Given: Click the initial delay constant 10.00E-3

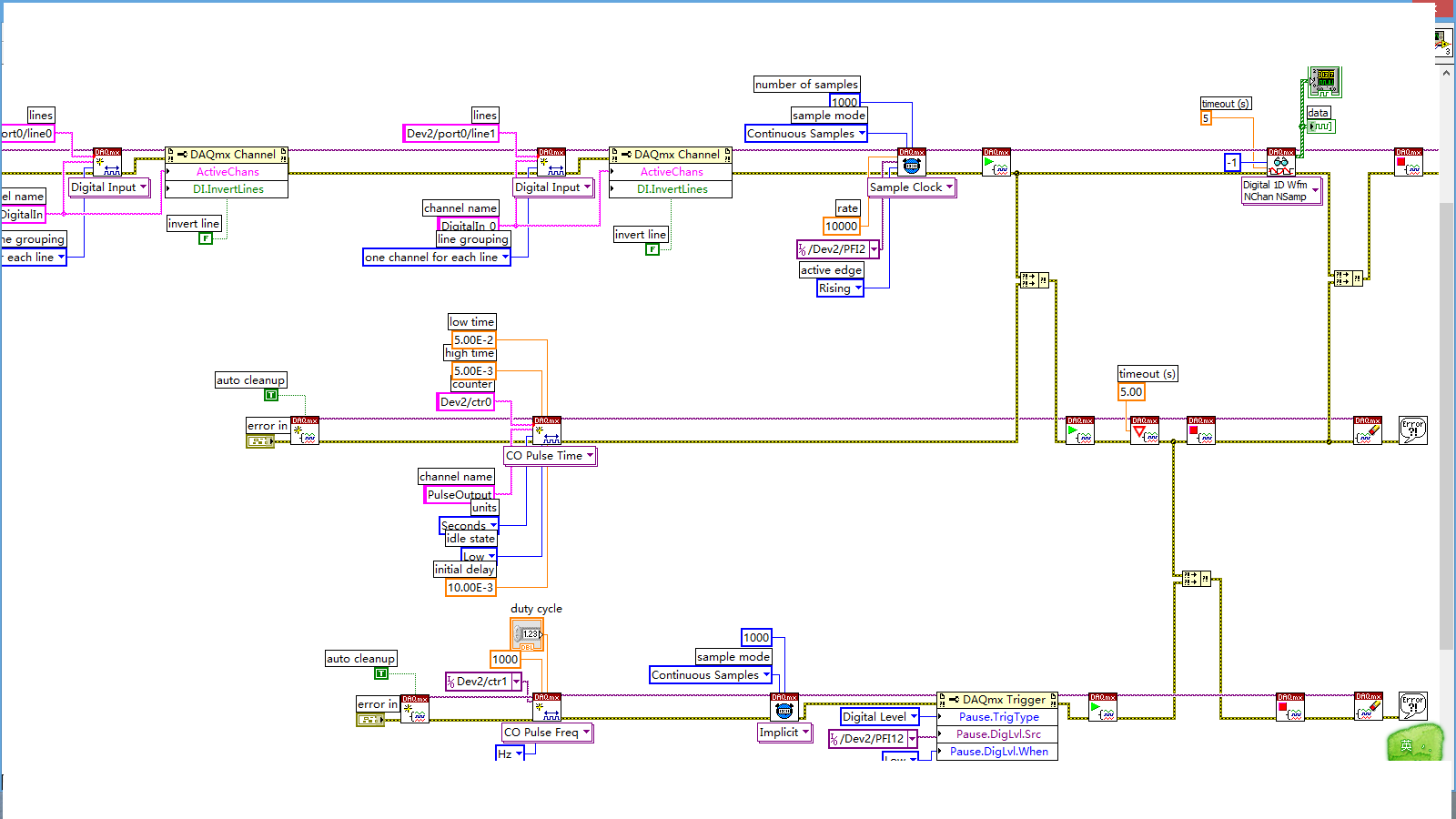Looking at the screenshot, I should tap(470, 588).
